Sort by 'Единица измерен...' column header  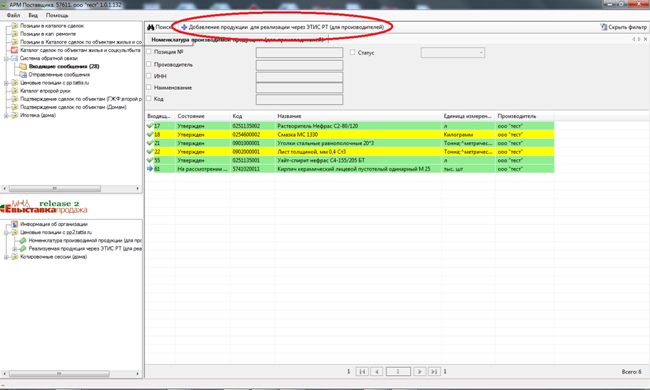click(x=468, y=116)
